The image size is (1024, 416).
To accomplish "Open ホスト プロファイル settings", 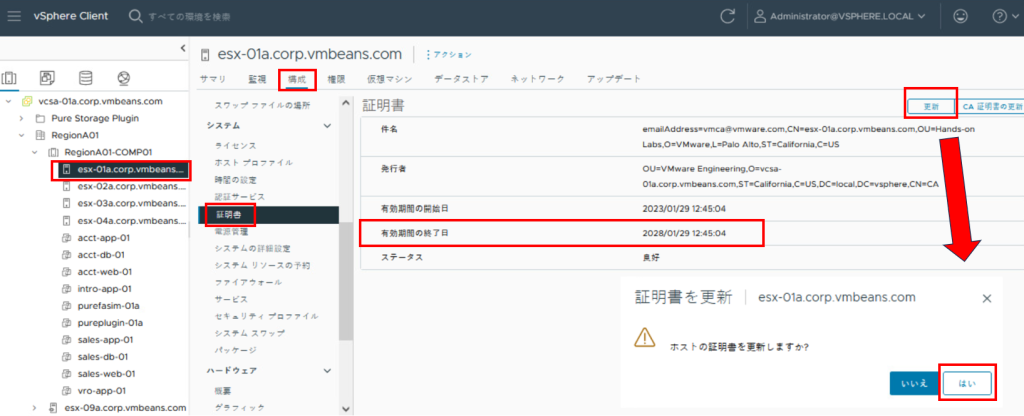I will click(253, 163).
